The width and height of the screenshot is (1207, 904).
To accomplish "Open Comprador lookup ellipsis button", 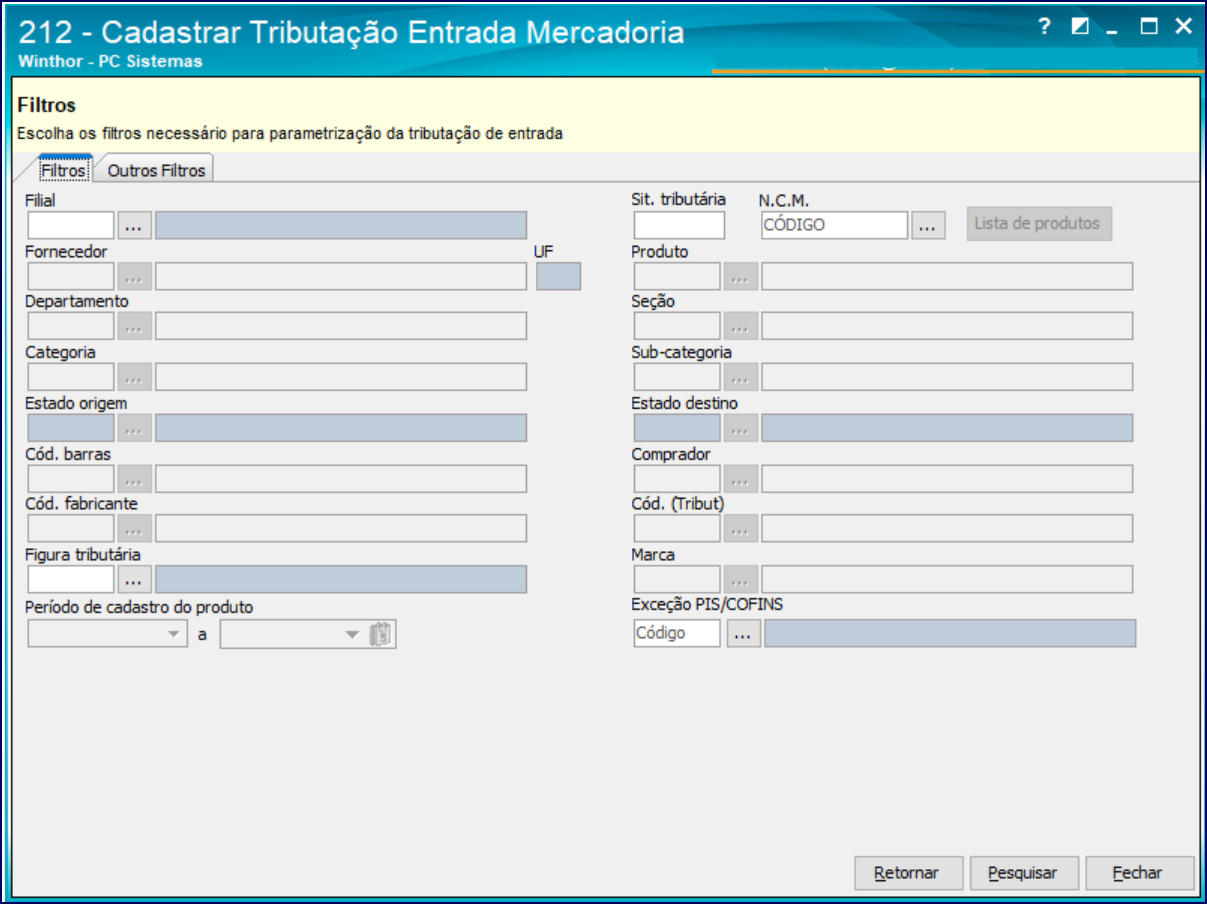I will tap(741, 478).
